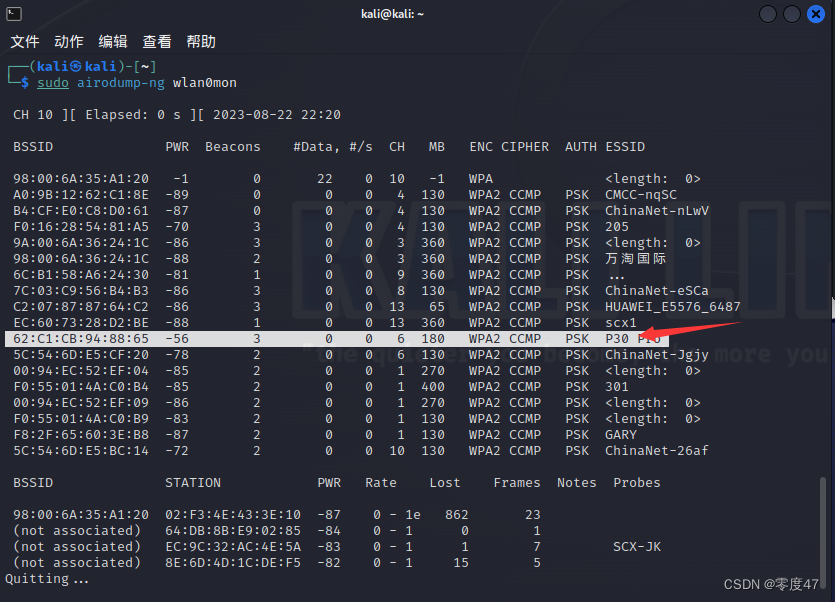Click the airodump-ng command text
Screen dimensions: 835x602
[x=121, y=83]
